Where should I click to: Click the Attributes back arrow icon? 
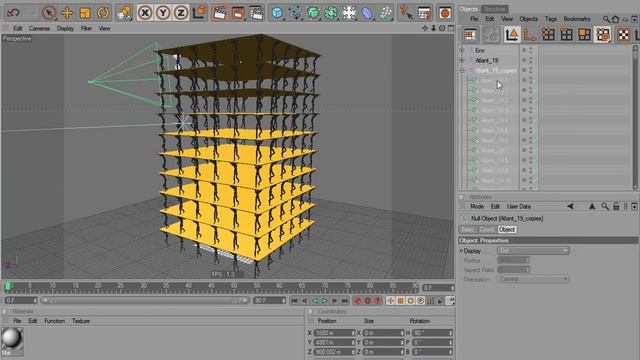[570, 207]
